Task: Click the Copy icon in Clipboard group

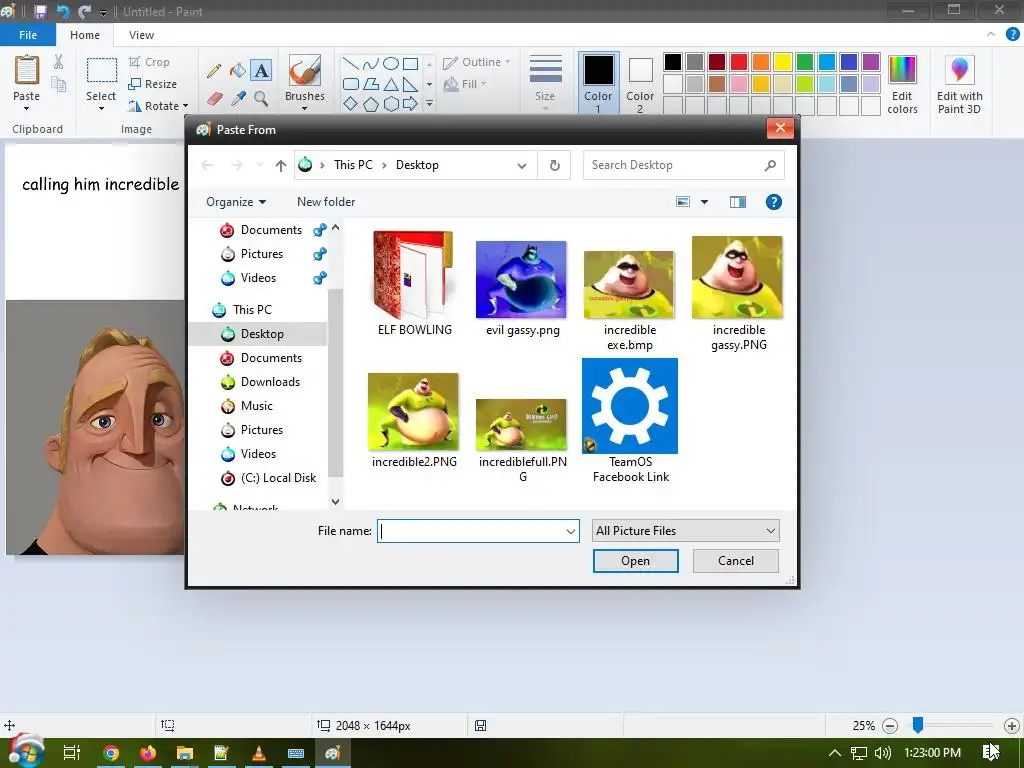Action: pyautogui.click(x=58, y=84)
